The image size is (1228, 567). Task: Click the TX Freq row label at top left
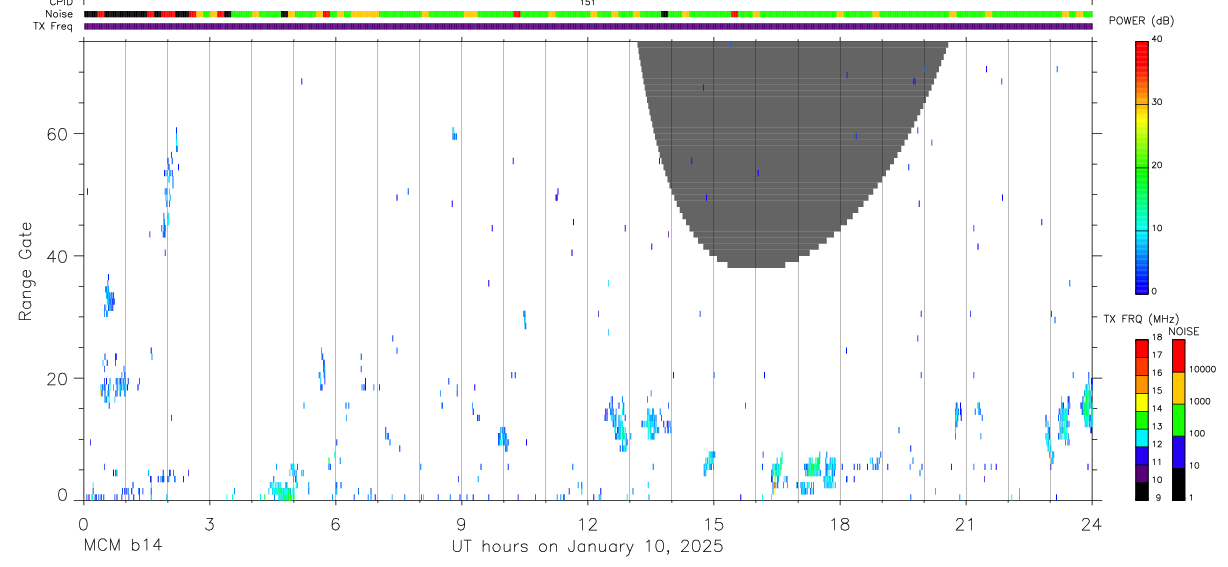click(53, 26)
